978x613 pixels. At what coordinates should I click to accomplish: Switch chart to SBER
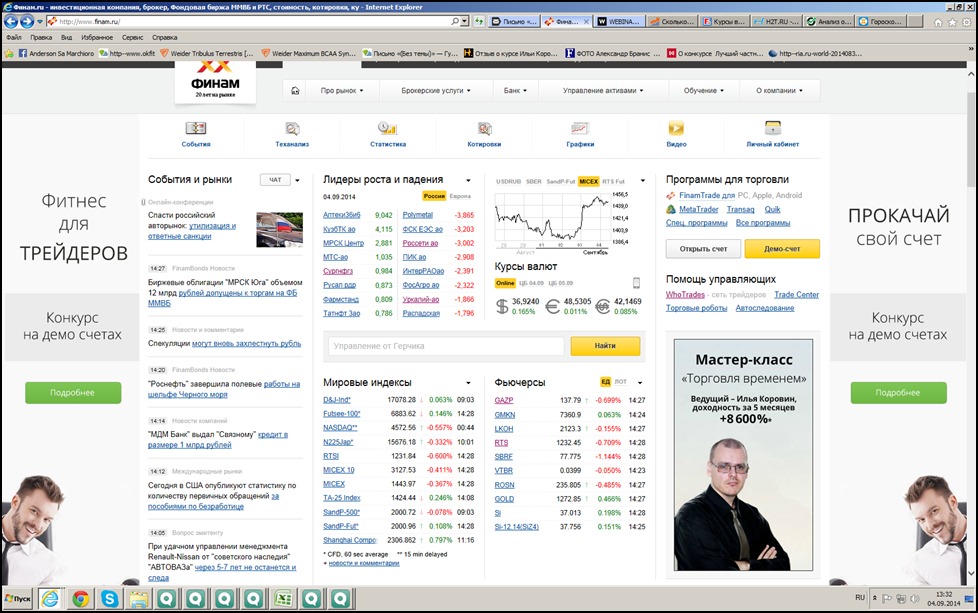click(x=534, y=181)
